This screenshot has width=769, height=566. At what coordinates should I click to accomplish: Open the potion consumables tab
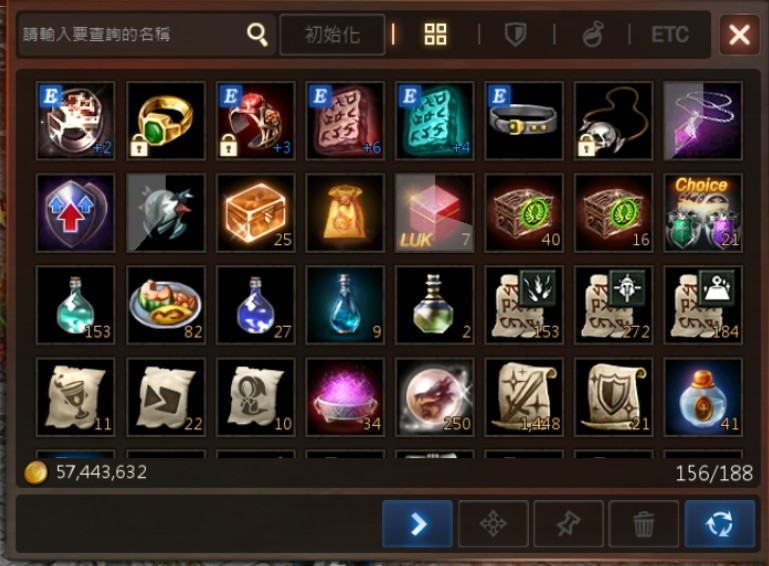tap(592, 35)
